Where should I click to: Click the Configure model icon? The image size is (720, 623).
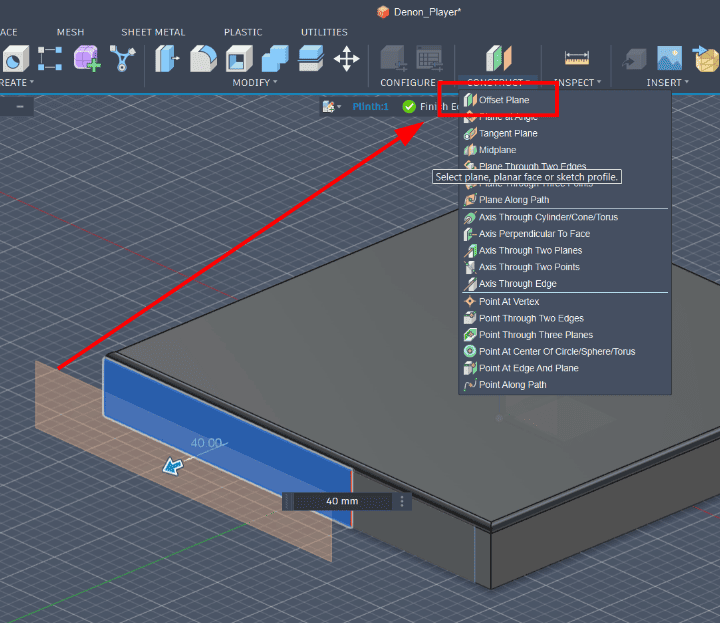pos(394,58)
